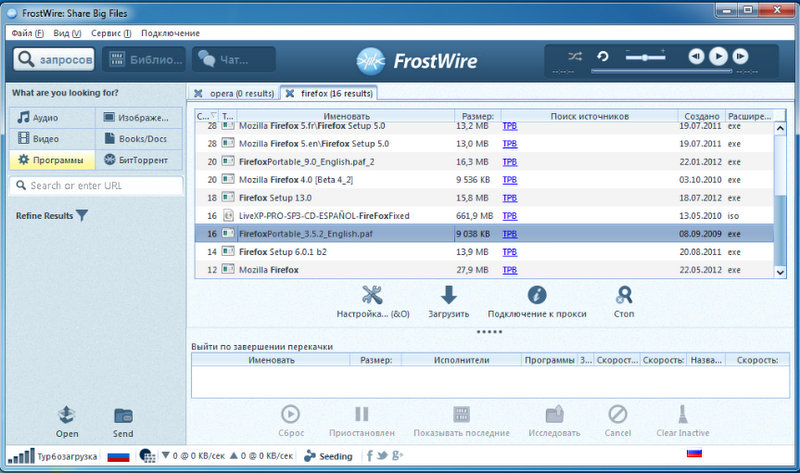This screenshot has width=800, height=473.
Task: Open the Вид menu
Action: click(67, 33)
